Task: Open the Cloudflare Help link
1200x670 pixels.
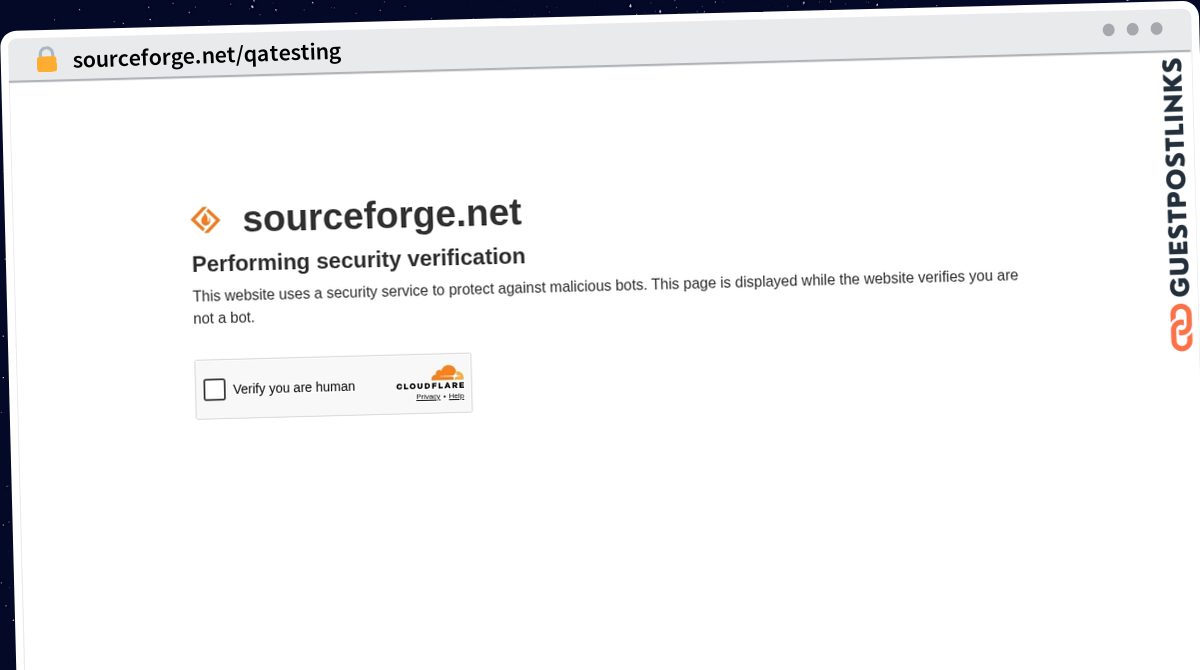Action: (456, 396)
